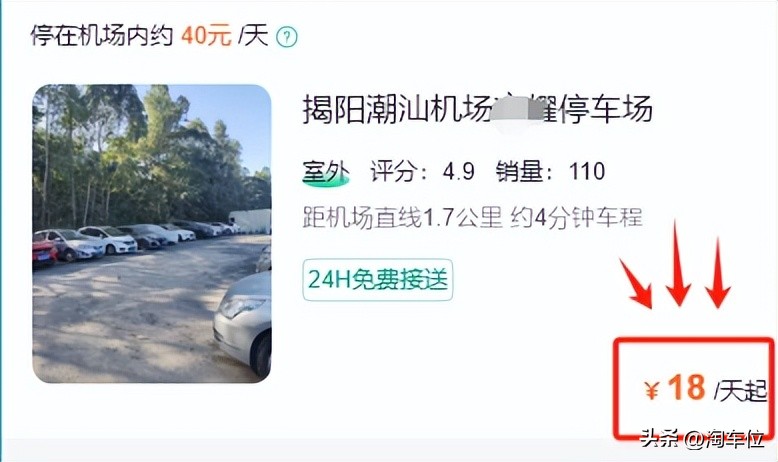This screenshot has height=462, width=778.
Task: Click the left red arrow annotation
Action: [637, 284]
